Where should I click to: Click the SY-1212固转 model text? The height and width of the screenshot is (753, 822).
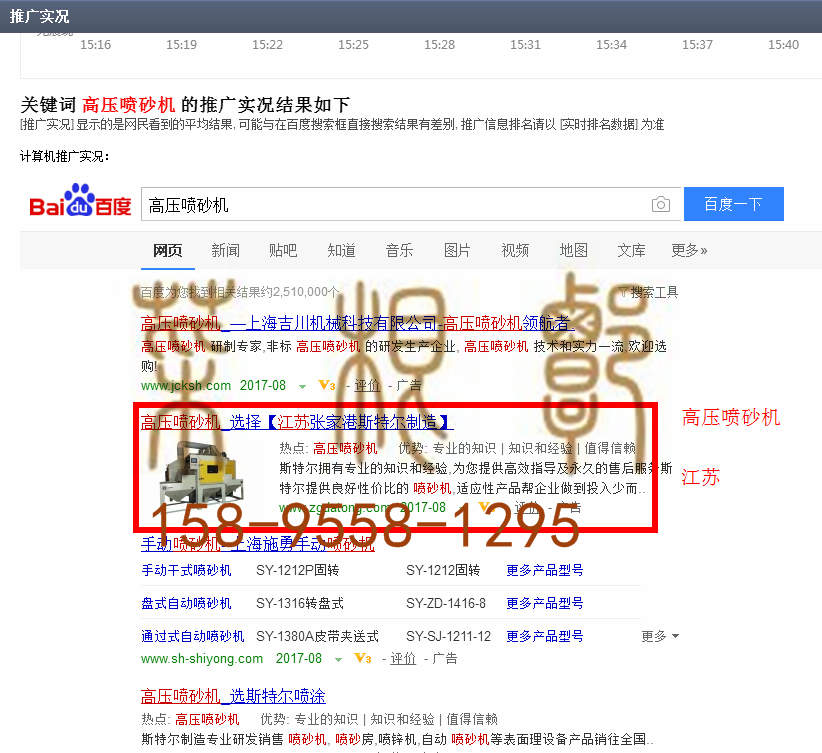[x=443, y=570]
